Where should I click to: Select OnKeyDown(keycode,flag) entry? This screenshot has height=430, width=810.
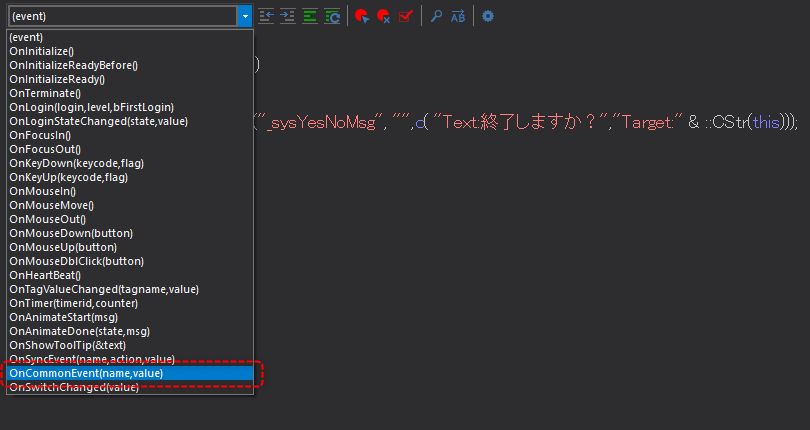coord(130,163)
